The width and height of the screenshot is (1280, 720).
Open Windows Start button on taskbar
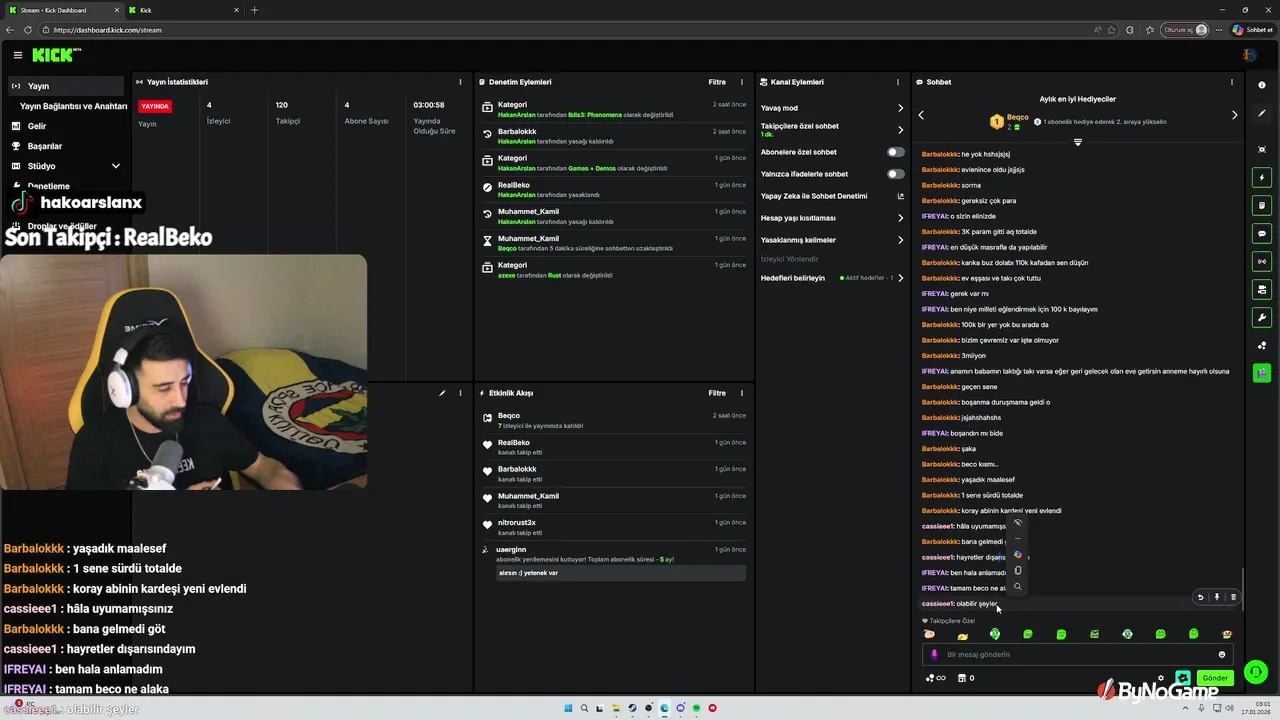(x=568, y=708)
